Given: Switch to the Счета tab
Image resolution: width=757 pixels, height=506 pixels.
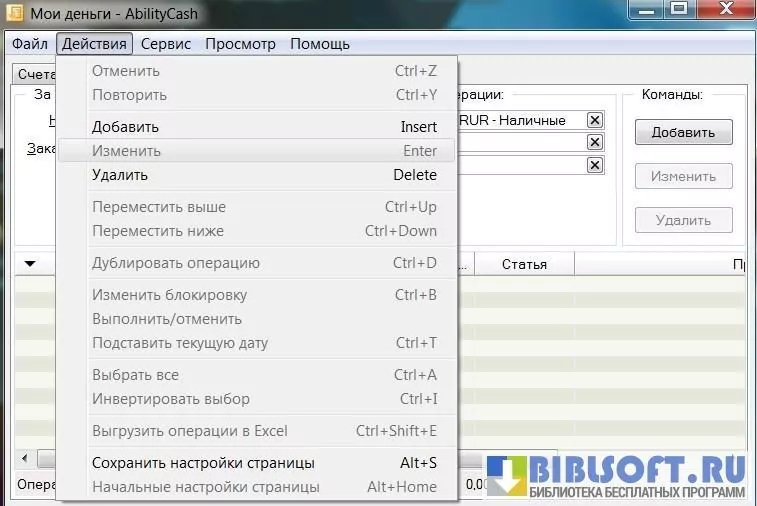Looking at the screenshot, I should tap(35, 74).
